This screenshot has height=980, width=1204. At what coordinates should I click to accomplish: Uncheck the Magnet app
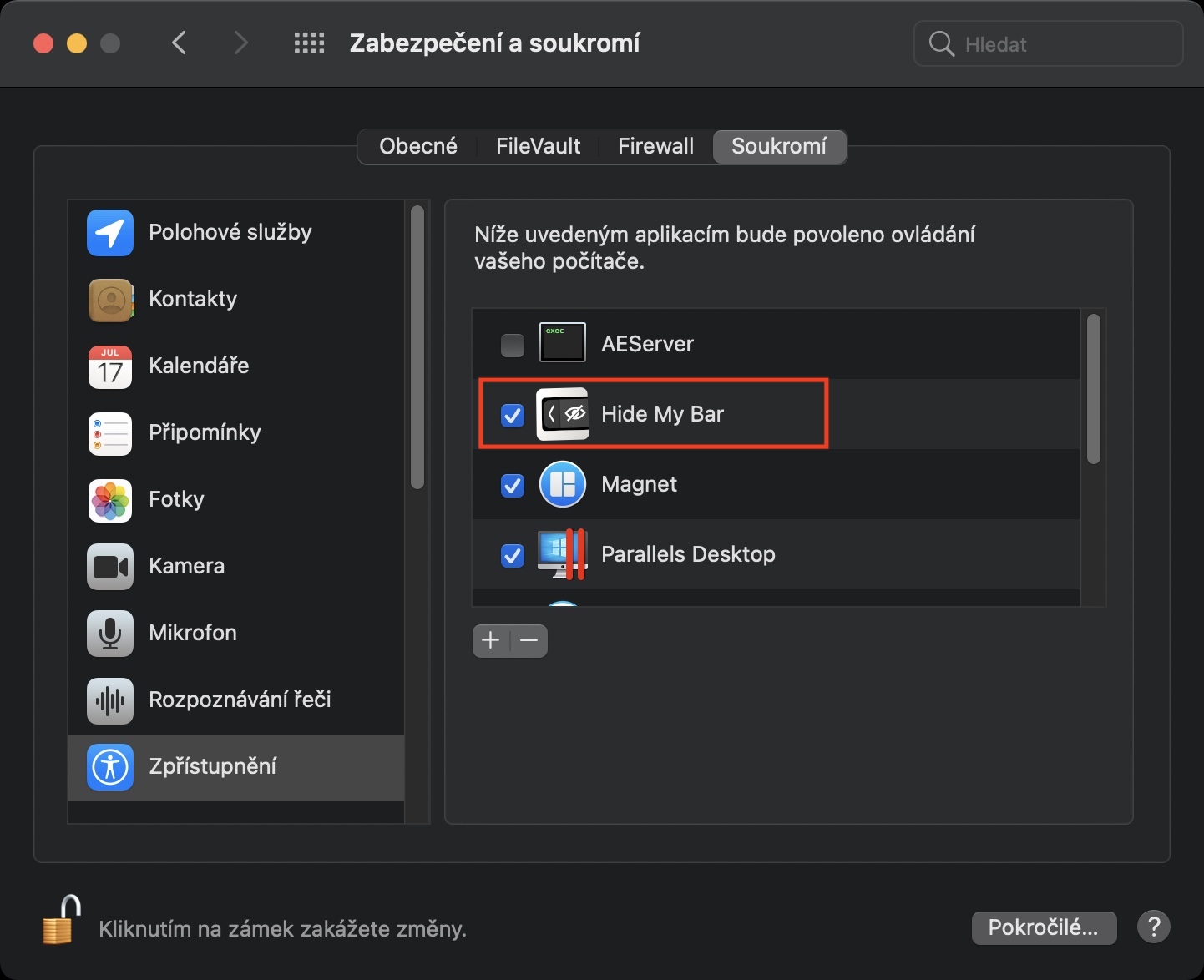[512, 486]
